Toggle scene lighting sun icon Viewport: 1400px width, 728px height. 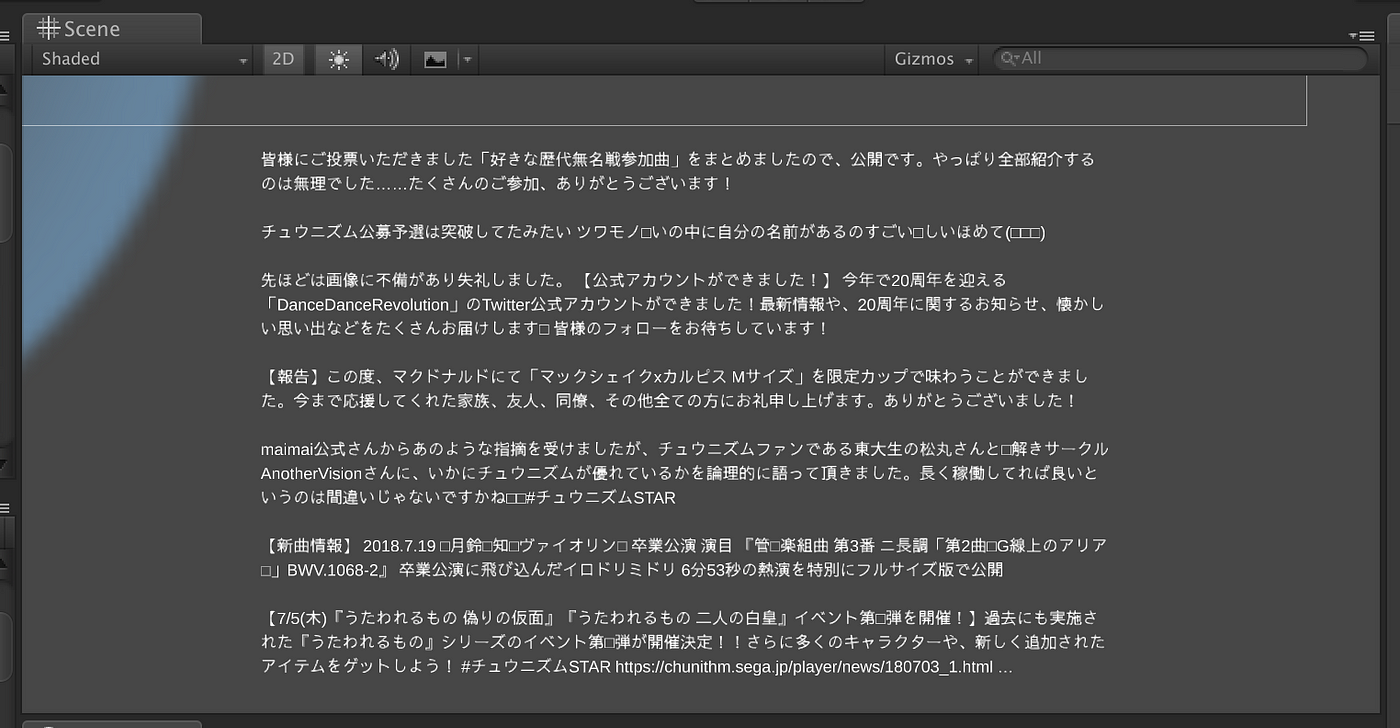pyautogui.click(x=339, y=59)
